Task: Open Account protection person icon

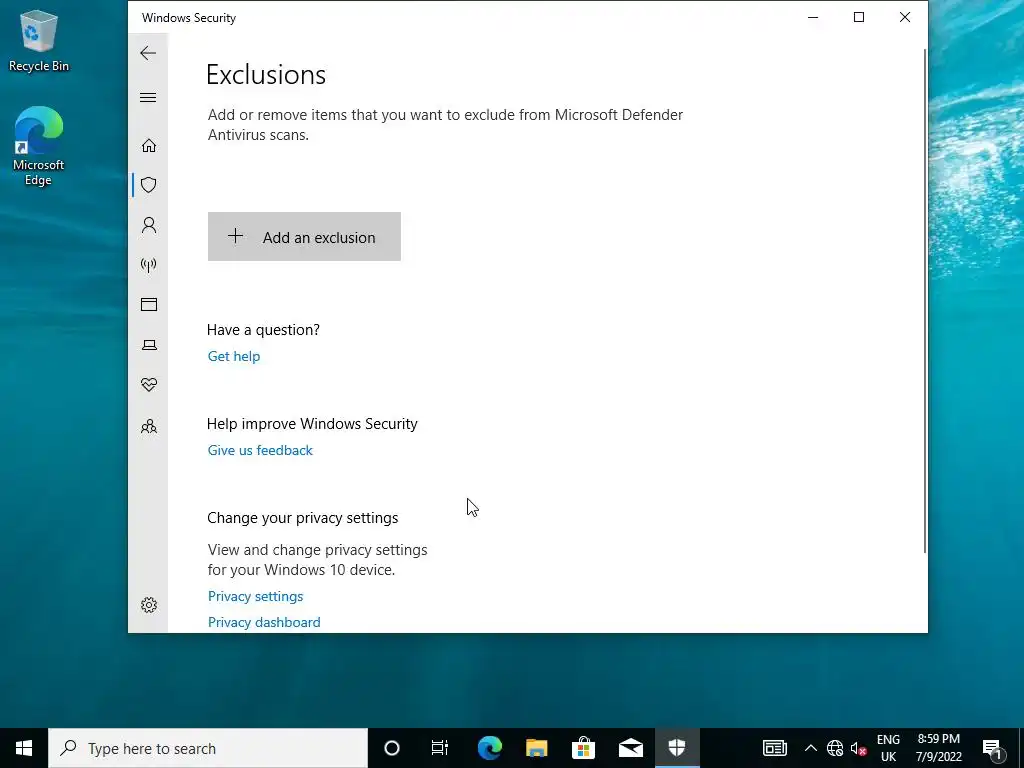Action: pos(149,225)
